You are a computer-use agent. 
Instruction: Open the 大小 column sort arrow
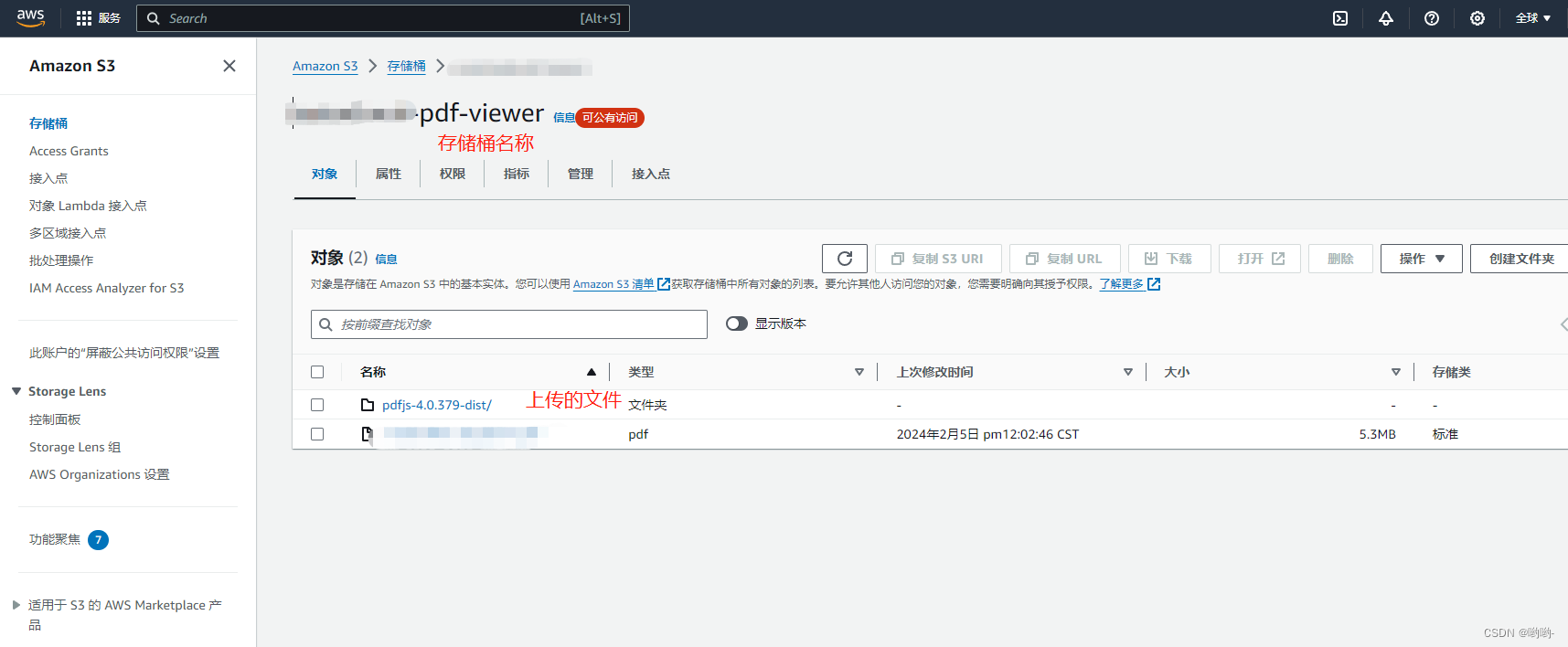pos(1396,372)
